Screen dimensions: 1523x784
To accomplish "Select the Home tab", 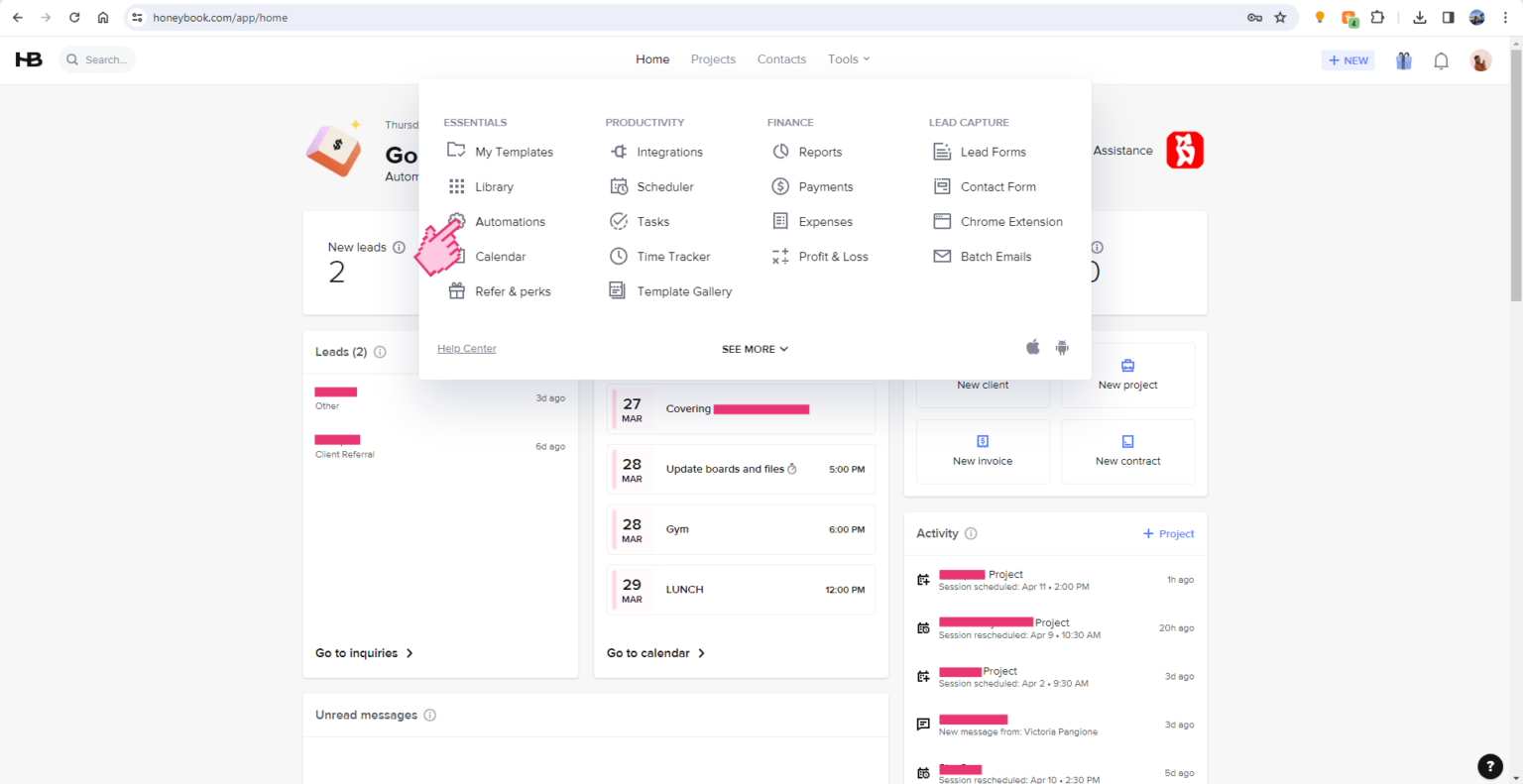I will click(x=652, y=59).
